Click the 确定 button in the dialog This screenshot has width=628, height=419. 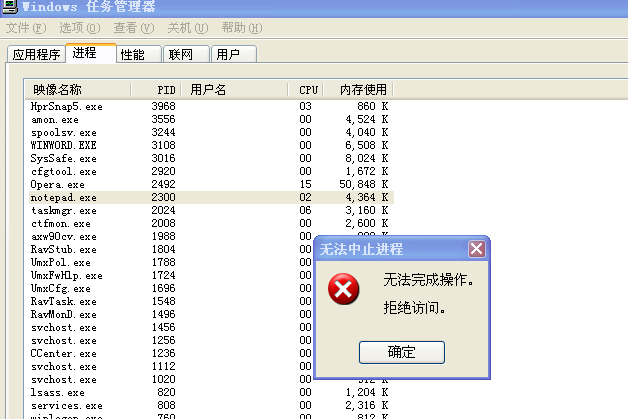pos(402,352)
